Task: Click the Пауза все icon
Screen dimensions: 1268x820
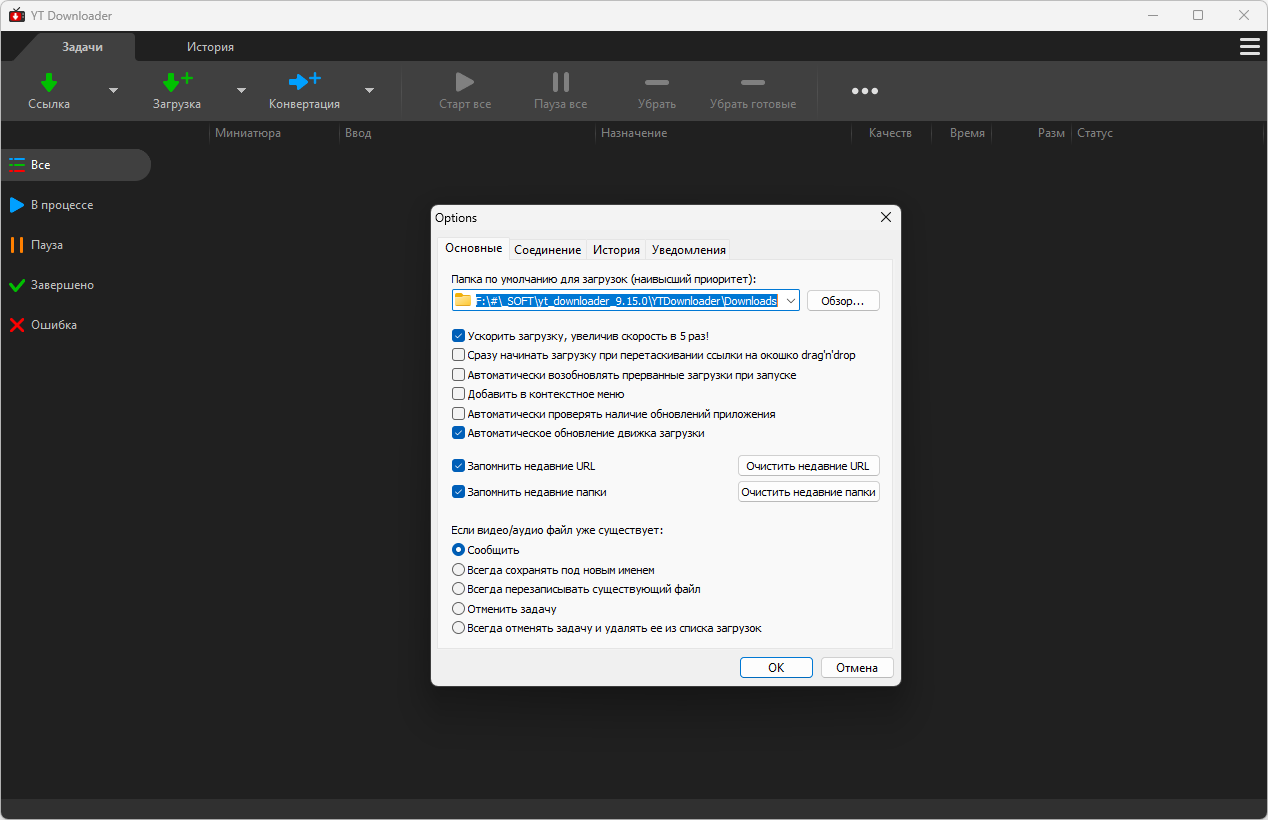Action: click(561, 82)
